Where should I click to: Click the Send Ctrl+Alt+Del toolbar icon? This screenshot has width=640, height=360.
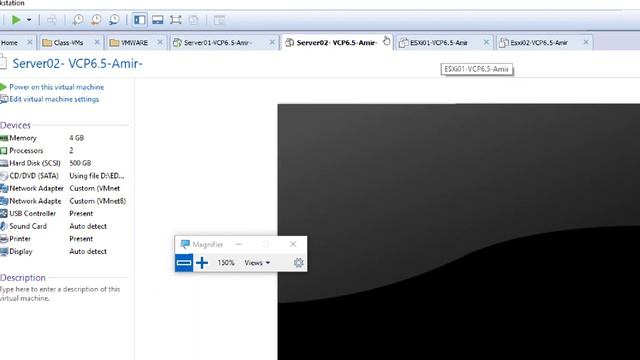51,20
